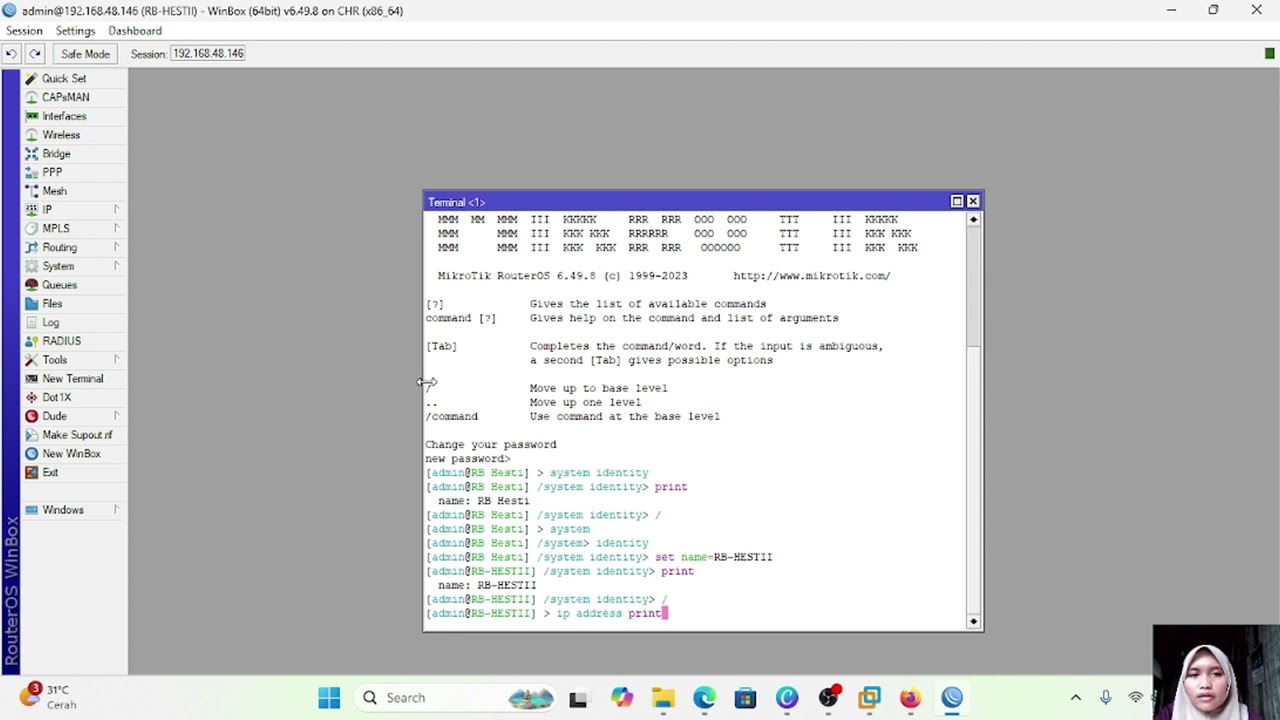The height and width of the screenshot is (720, 1280).
Task: Click the green status indicator top right
Action: 1270,54
